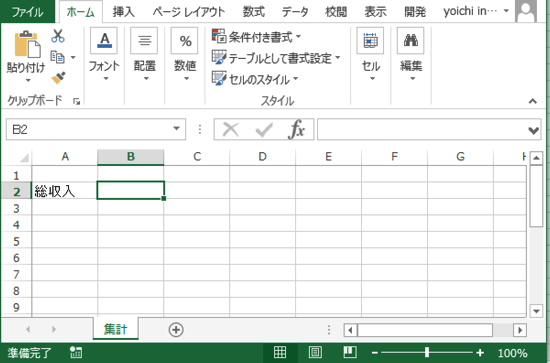Switch to the 表示 tab
Image resolution: width=550 pixels, height=363 pixels.
point(375,12)
